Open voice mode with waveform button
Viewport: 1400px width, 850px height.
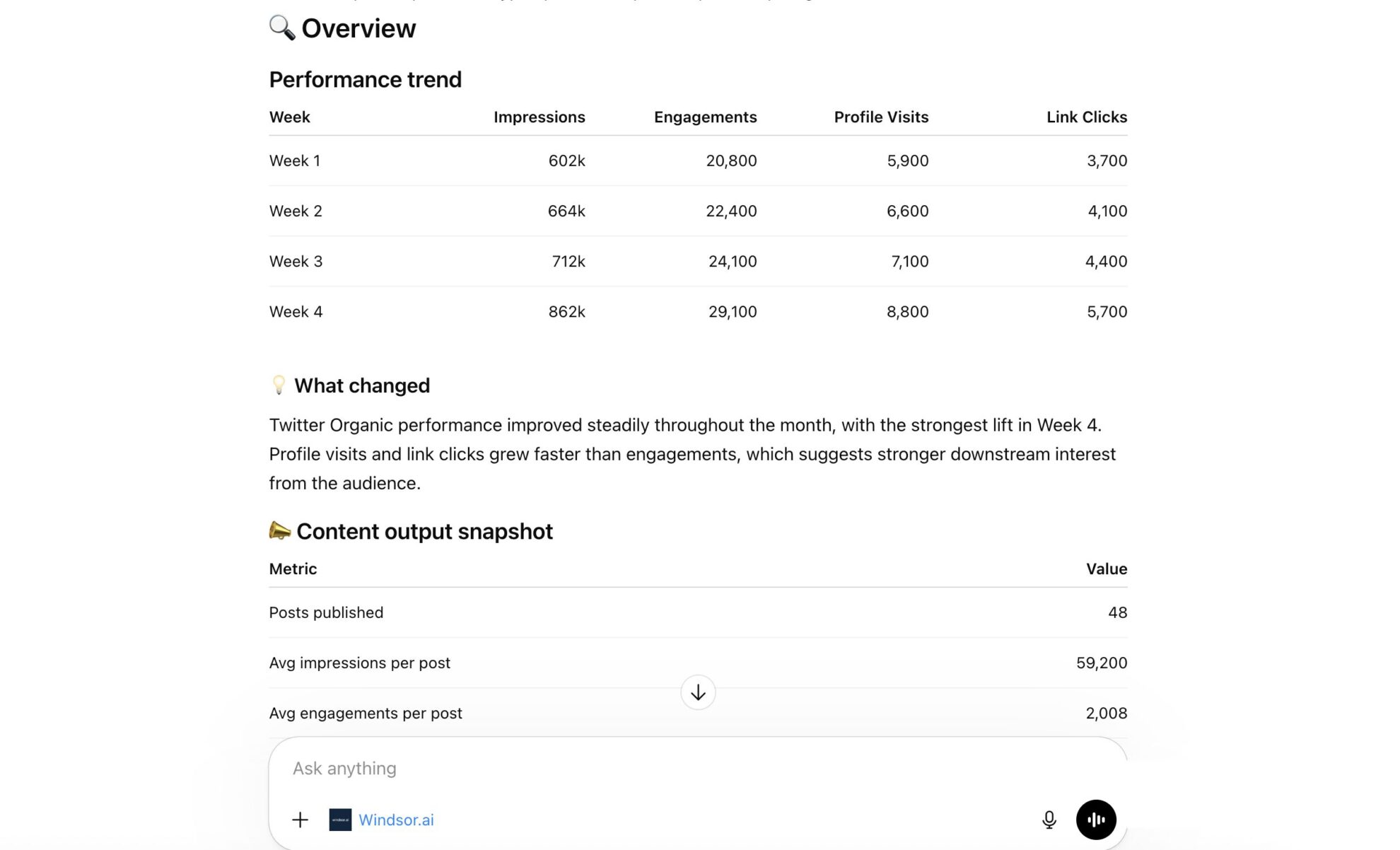1096,820
